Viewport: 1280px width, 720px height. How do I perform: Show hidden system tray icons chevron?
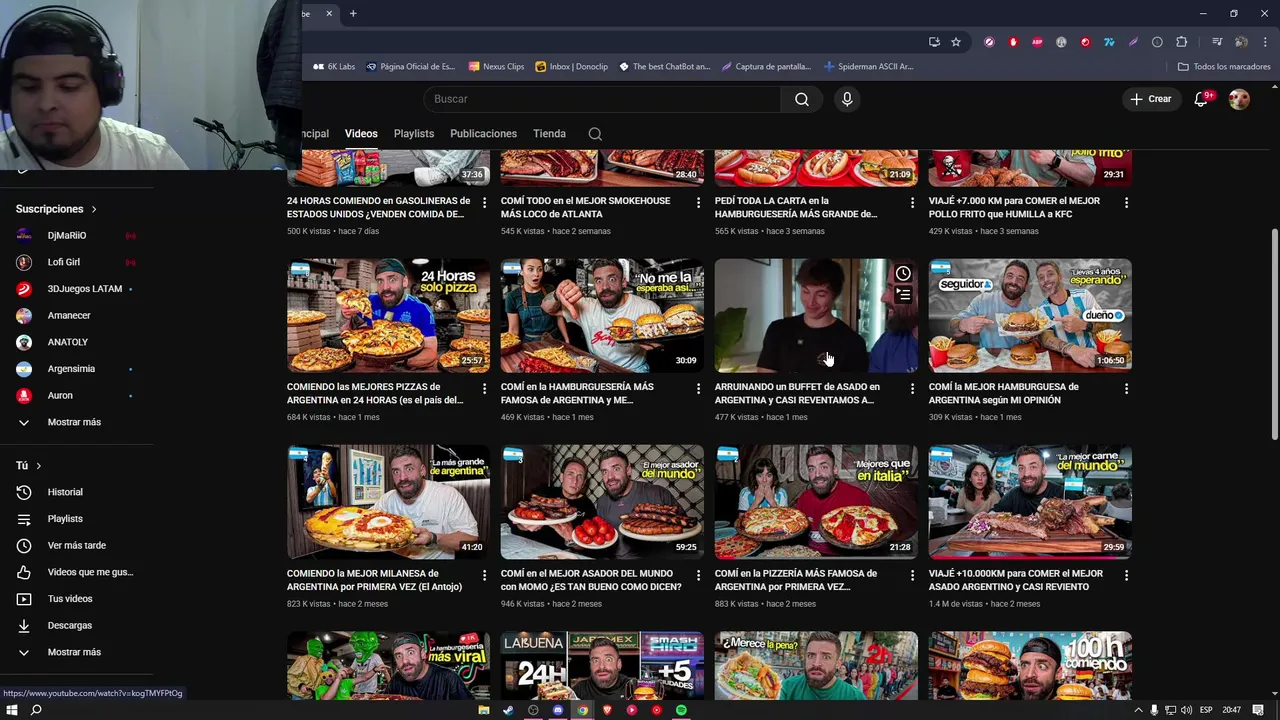pos(1138,710)
